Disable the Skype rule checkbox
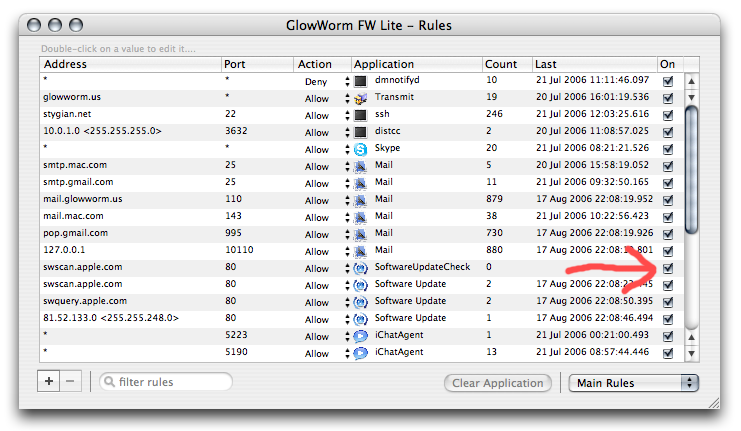Screen dimensions: 741x431 (x=668, y=149)
